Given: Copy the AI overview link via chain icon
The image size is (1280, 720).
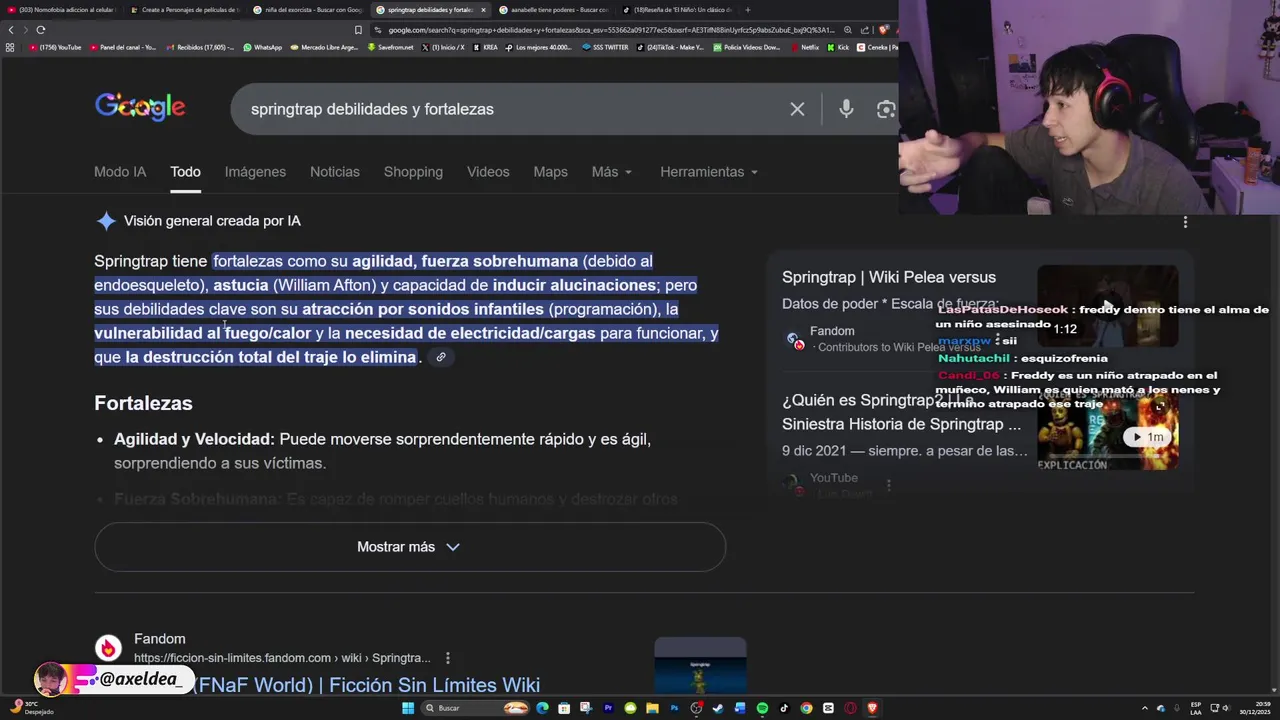Looking at the screenshot, I should (440, 357).
